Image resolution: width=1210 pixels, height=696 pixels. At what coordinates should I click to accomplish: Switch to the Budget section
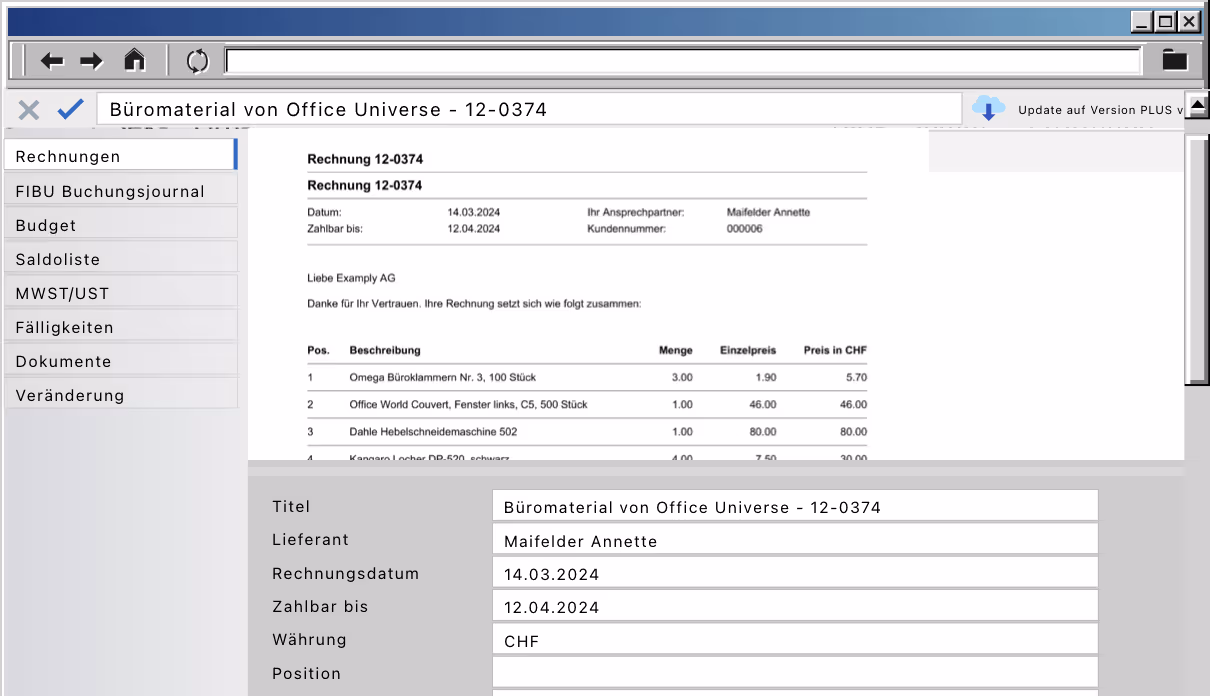120,225
